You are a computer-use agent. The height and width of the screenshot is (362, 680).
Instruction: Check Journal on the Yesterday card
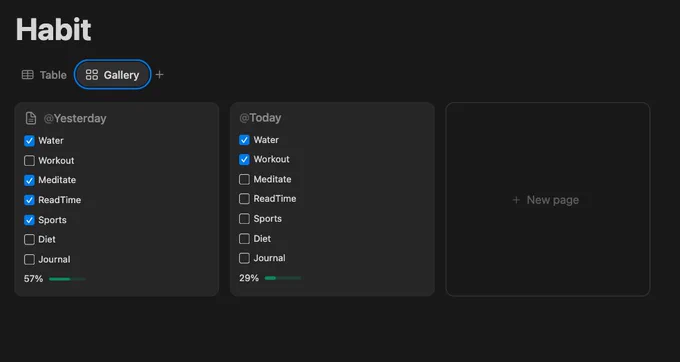point(29,260)
